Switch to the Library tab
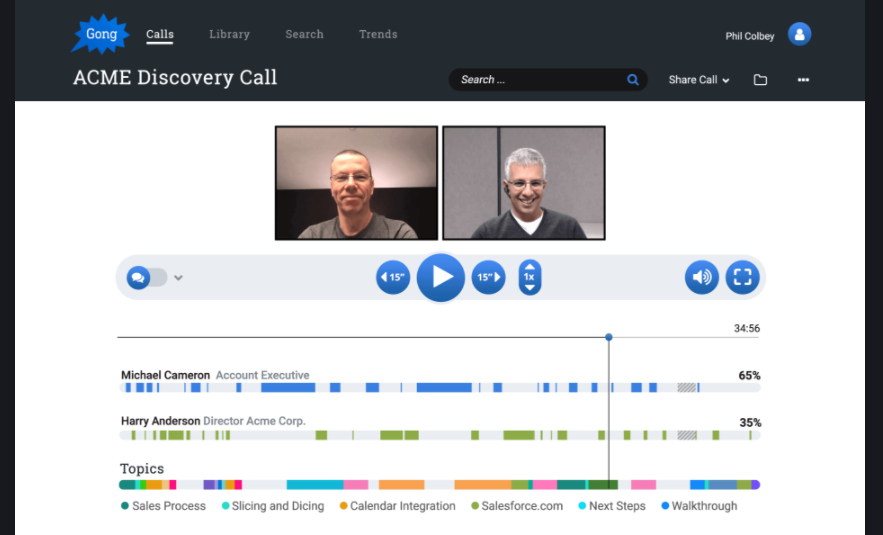The width and height of the screenshot is (883, 535). coord(229,34)
